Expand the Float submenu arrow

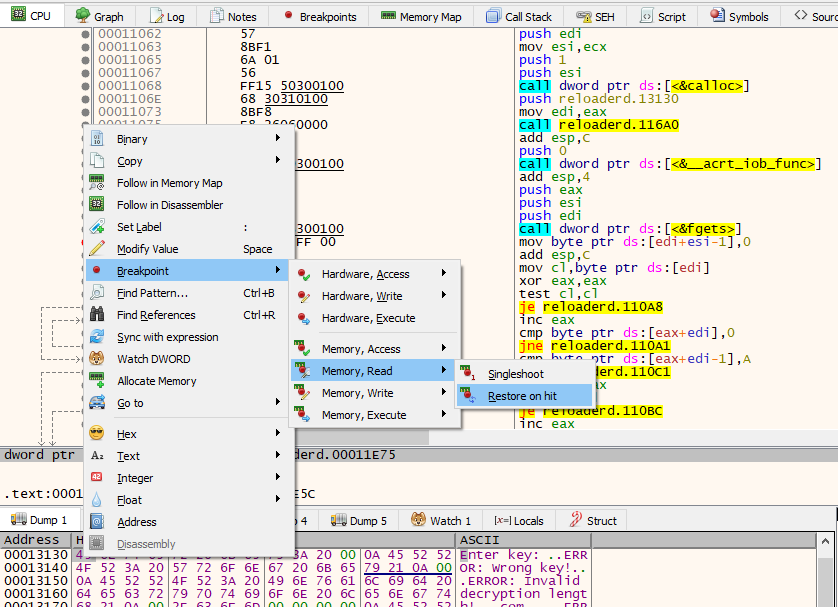click(278, 499)
